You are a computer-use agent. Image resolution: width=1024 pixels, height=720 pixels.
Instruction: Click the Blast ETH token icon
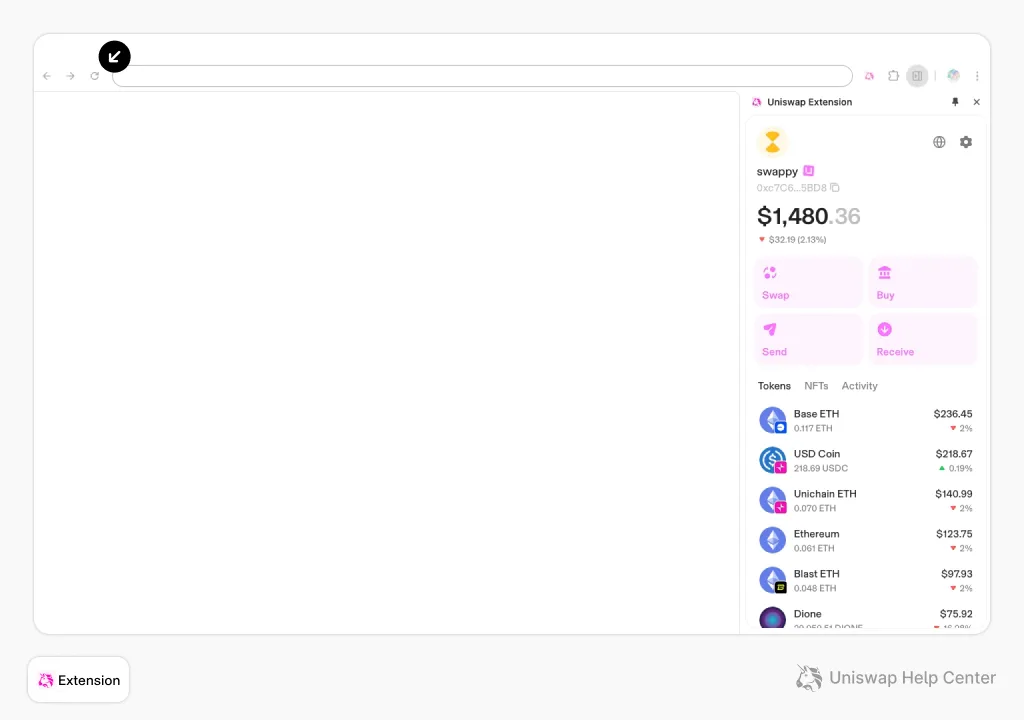pyautogui.click(x=773, y=580)
